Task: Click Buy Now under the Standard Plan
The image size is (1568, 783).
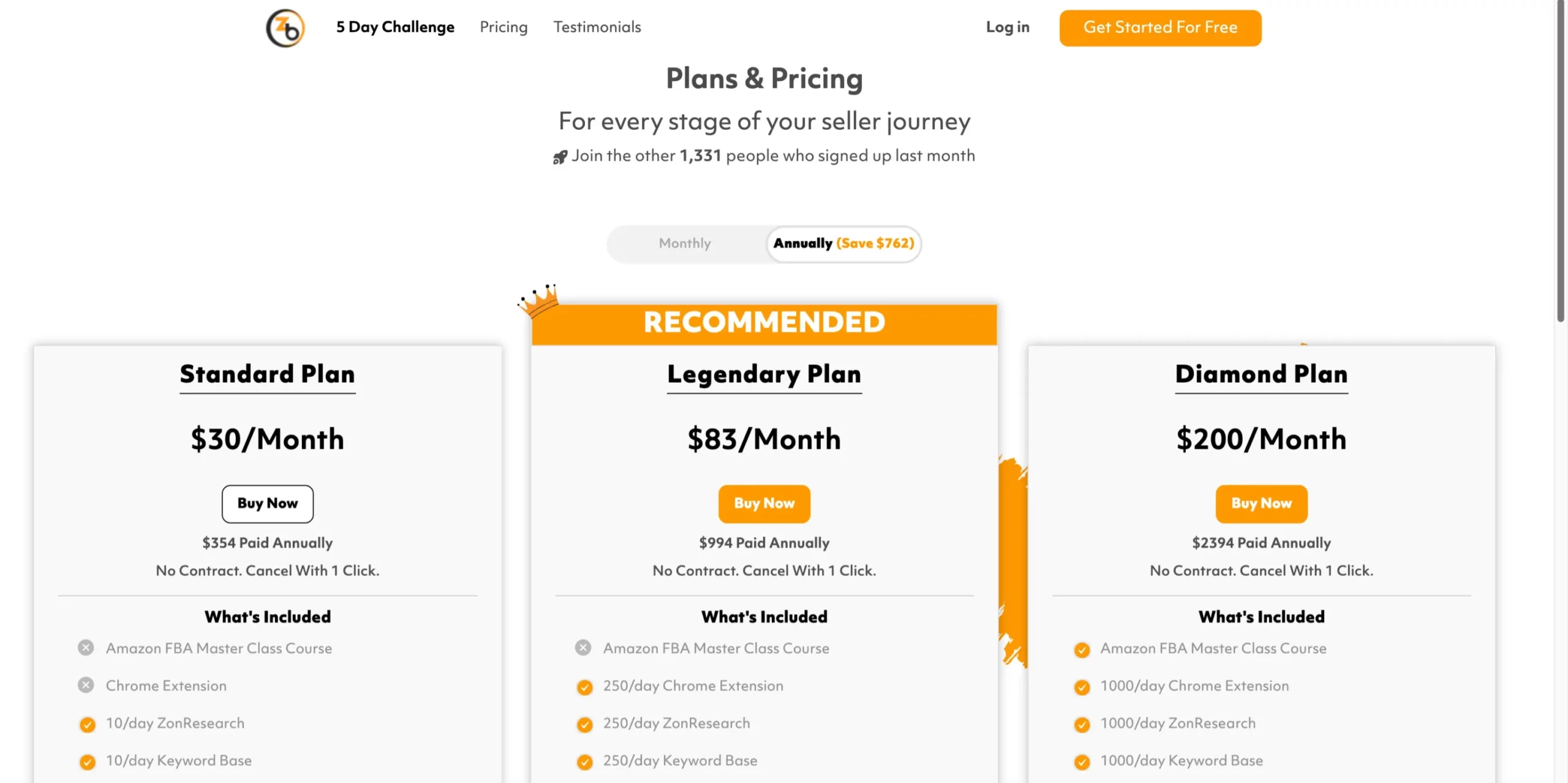Action: pos(267,504)
